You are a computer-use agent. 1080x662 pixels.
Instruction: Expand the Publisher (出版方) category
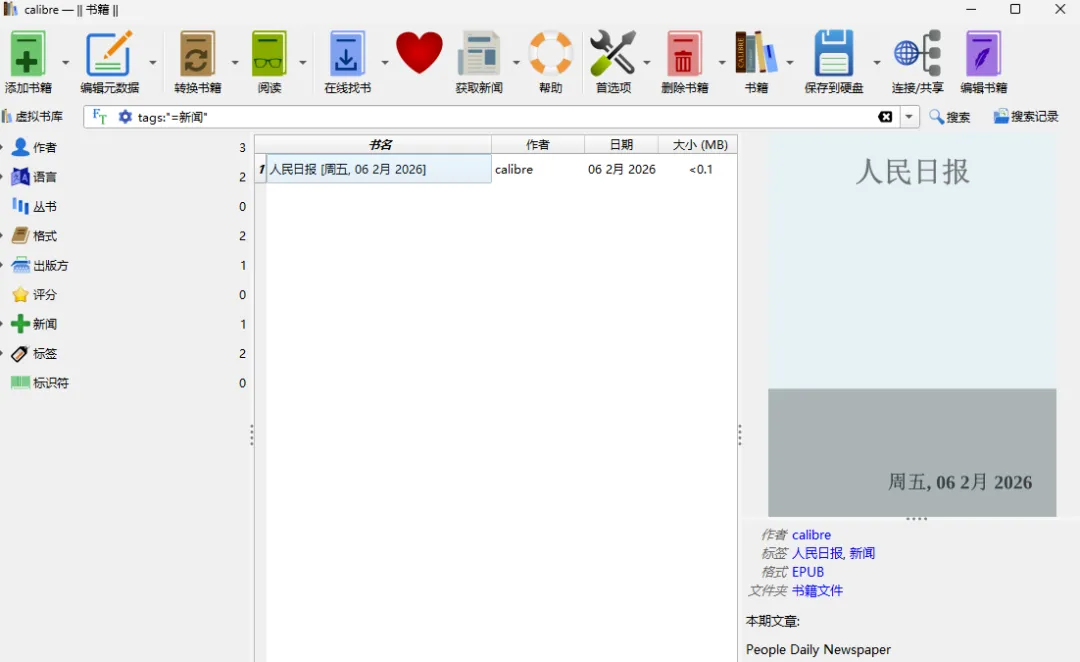pyautogui.click(x=2, y=265)
